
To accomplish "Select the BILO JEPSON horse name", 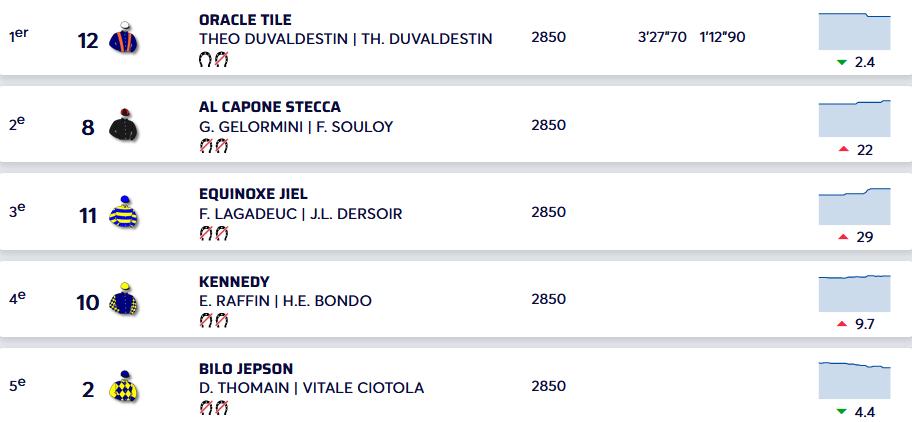I will point(246,369).
